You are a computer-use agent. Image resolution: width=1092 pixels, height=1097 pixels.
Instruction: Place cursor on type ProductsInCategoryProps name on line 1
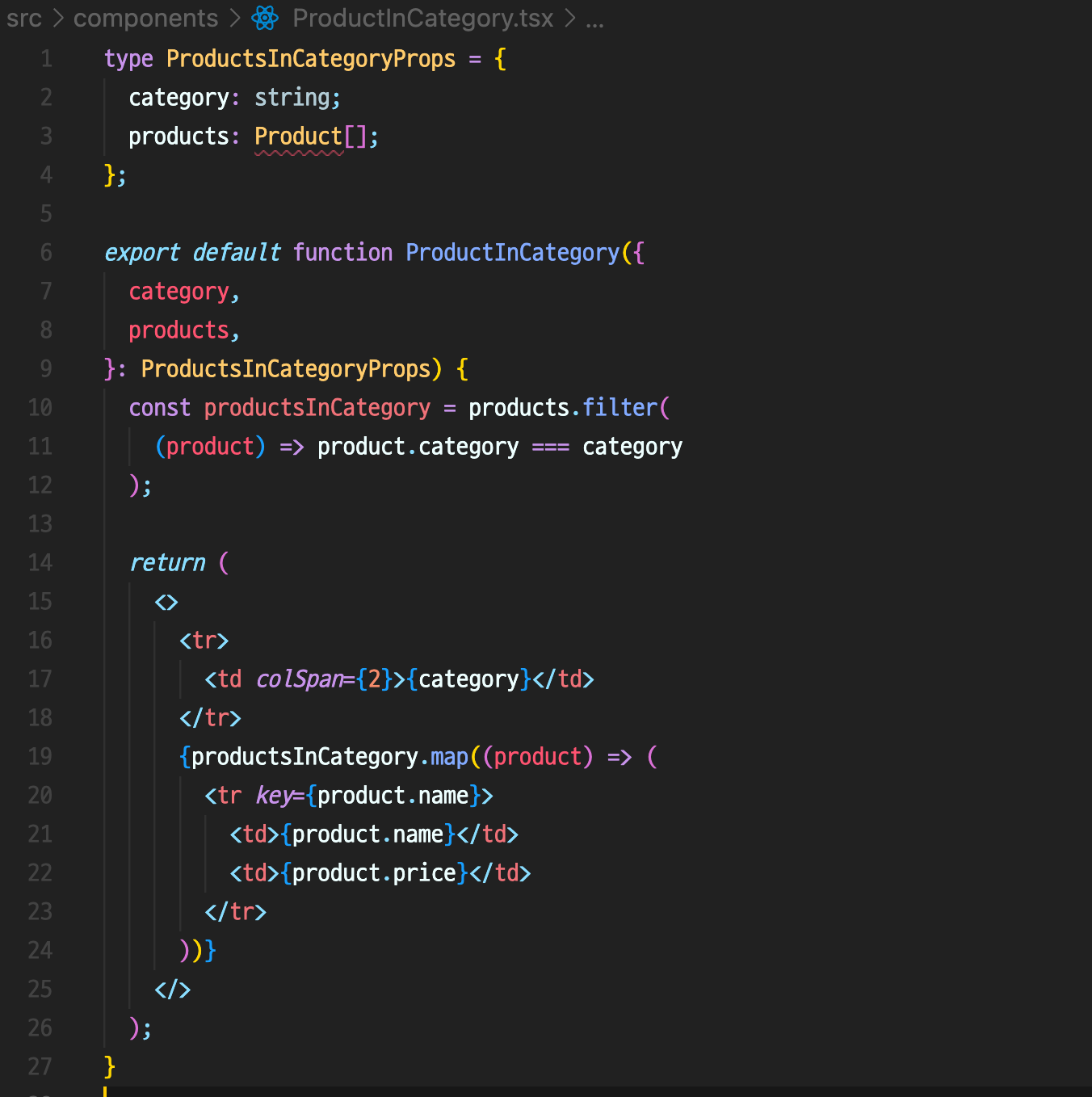[x=311, y=59]
